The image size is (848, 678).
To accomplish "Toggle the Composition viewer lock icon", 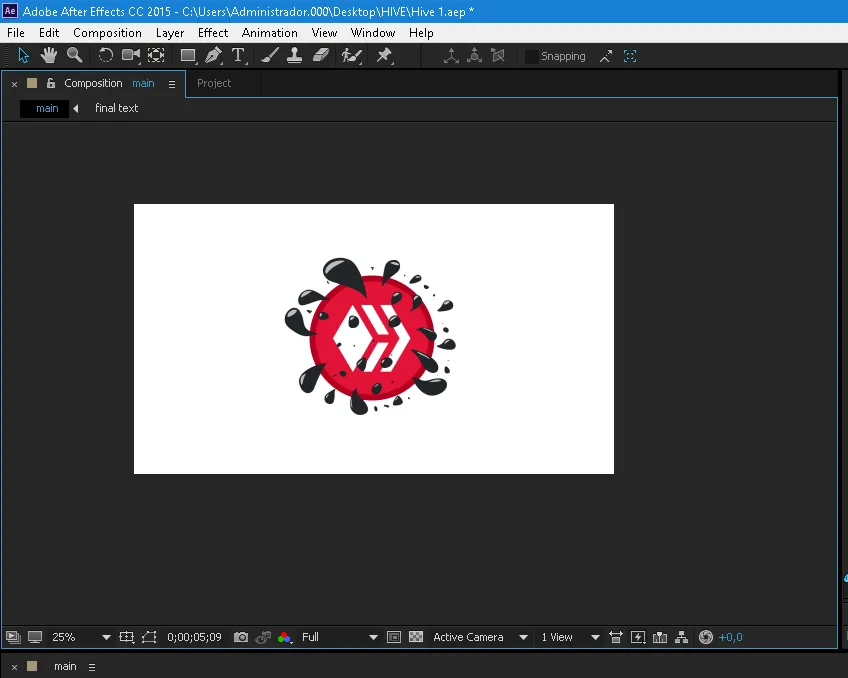I will click(x=51, y=83).
